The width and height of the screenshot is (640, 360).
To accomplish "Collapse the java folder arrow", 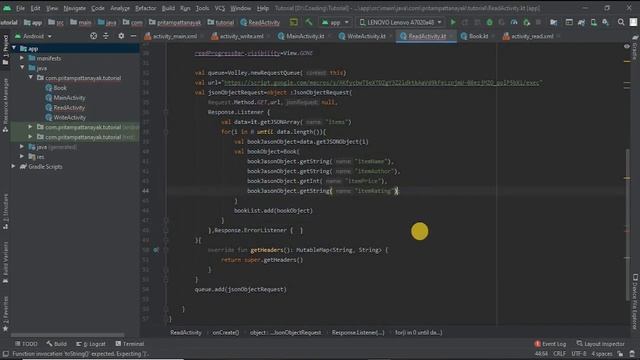I will (22, 68).
